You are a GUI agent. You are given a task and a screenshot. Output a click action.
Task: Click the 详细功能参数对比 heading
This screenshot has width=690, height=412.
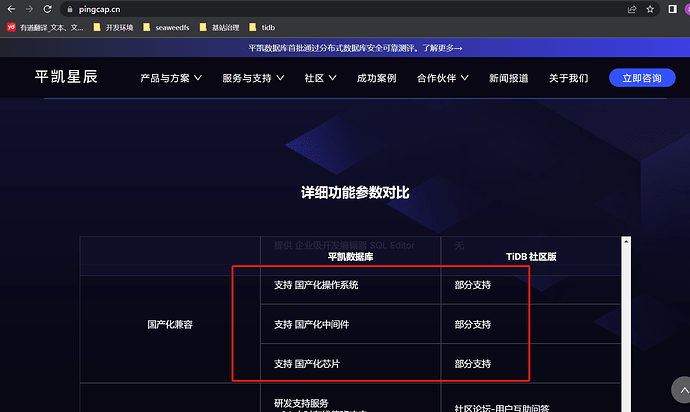coord(355,192)
